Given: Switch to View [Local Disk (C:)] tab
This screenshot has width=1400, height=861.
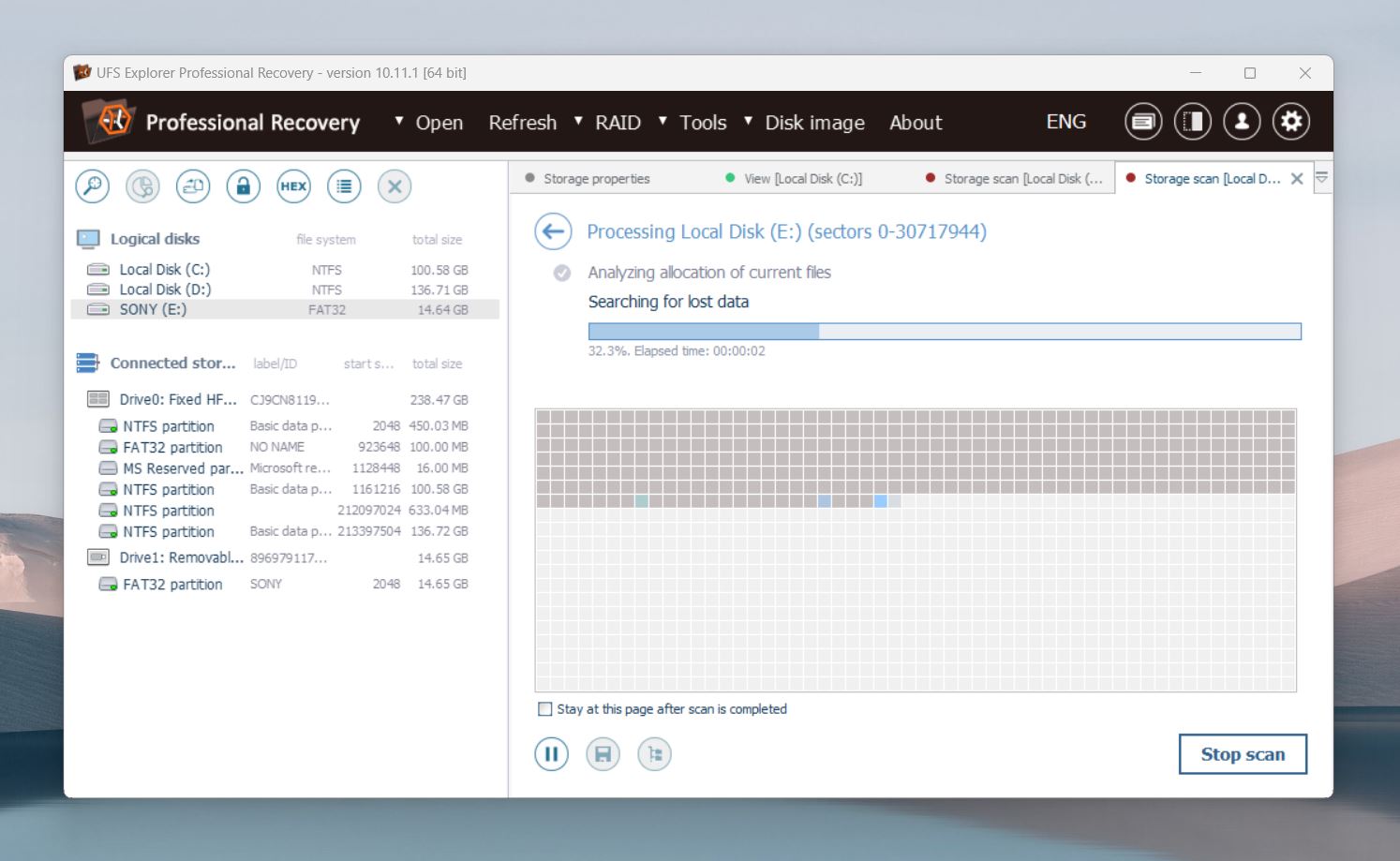Looking at the screenshot, I should (x=802, y=179).
